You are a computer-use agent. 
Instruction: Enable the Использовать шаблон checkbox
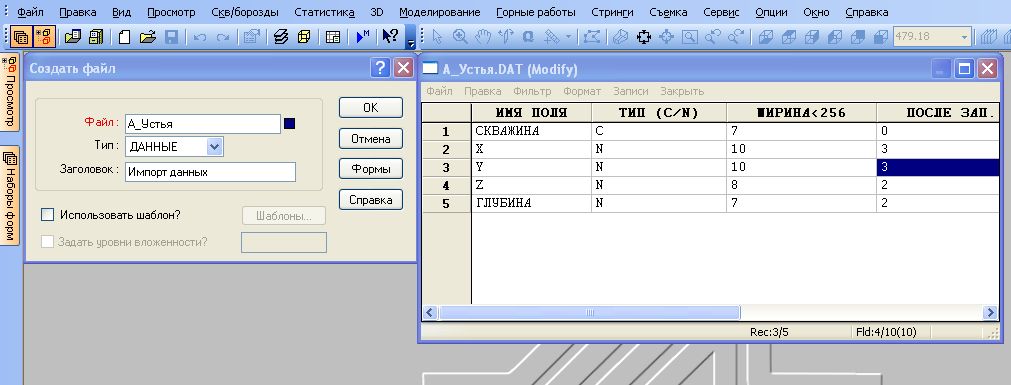click(47, 215)
